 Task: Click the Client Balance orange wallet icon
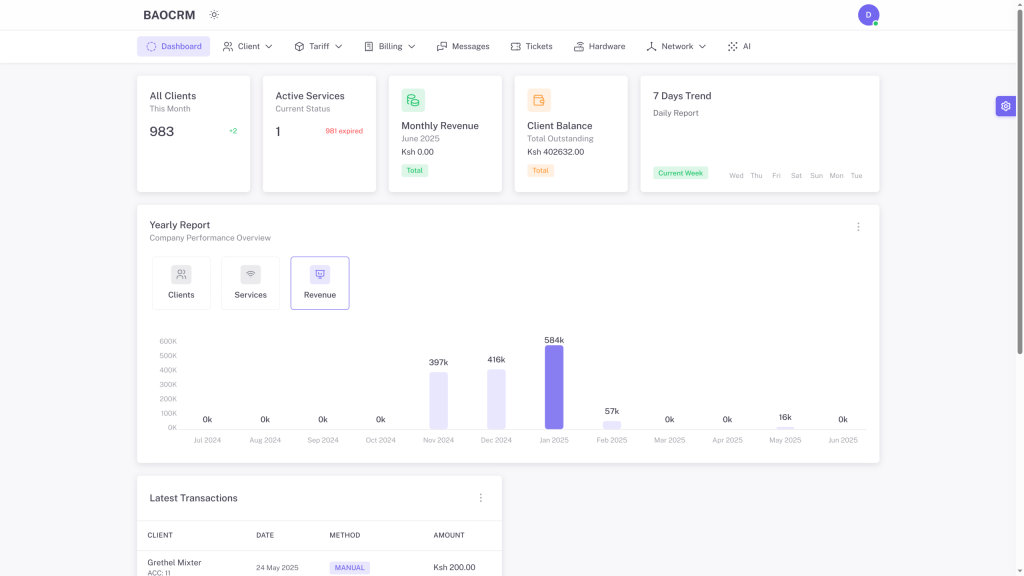click(x=539, y=100)
